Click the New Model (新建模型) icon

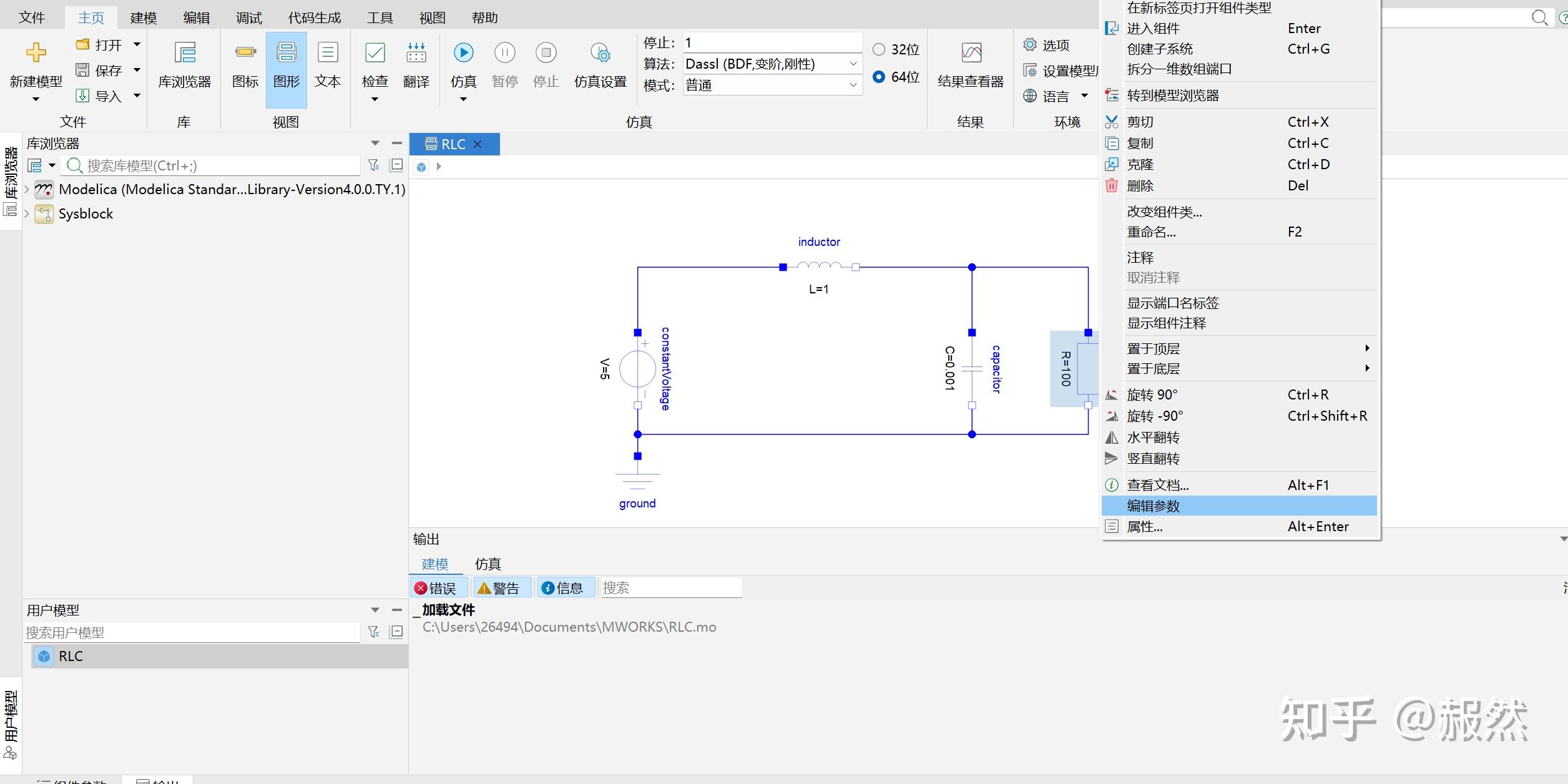36,52
